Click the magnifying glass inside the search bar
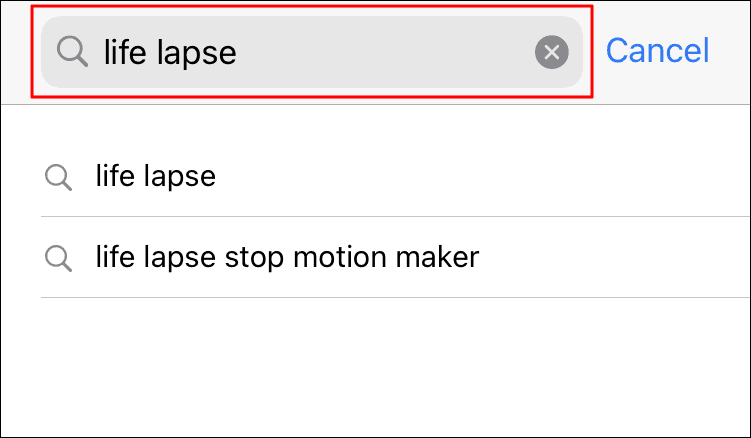Screen dimensions: 751x438 (72, 52)
